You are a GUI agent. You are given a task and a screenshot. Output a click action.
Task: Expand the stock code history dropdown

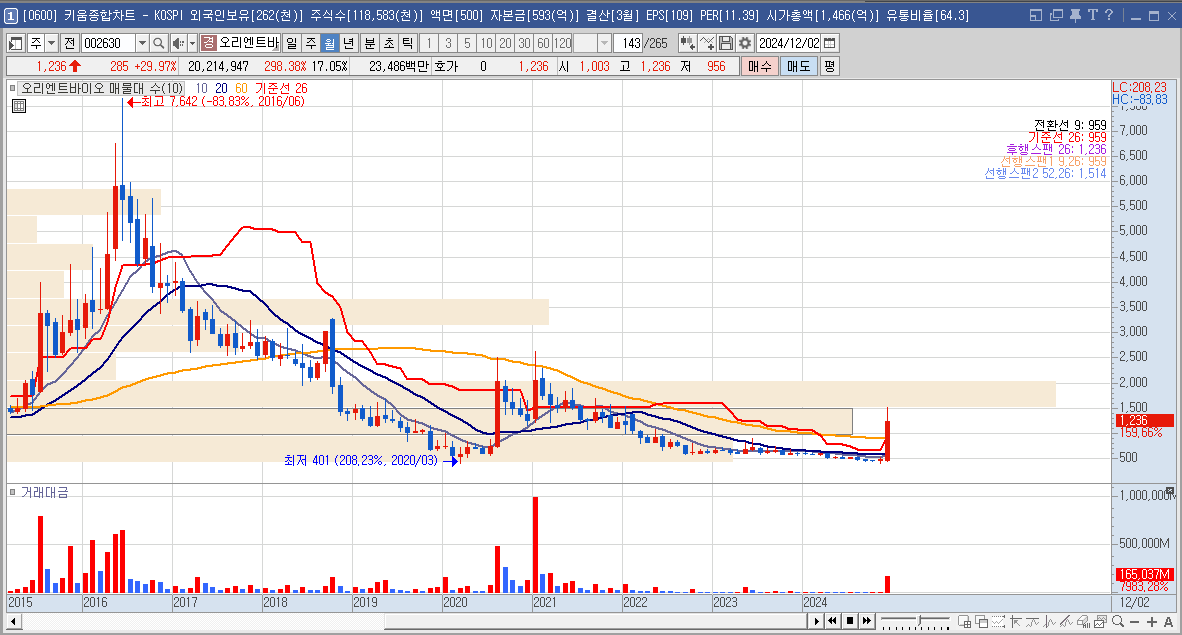142,44
